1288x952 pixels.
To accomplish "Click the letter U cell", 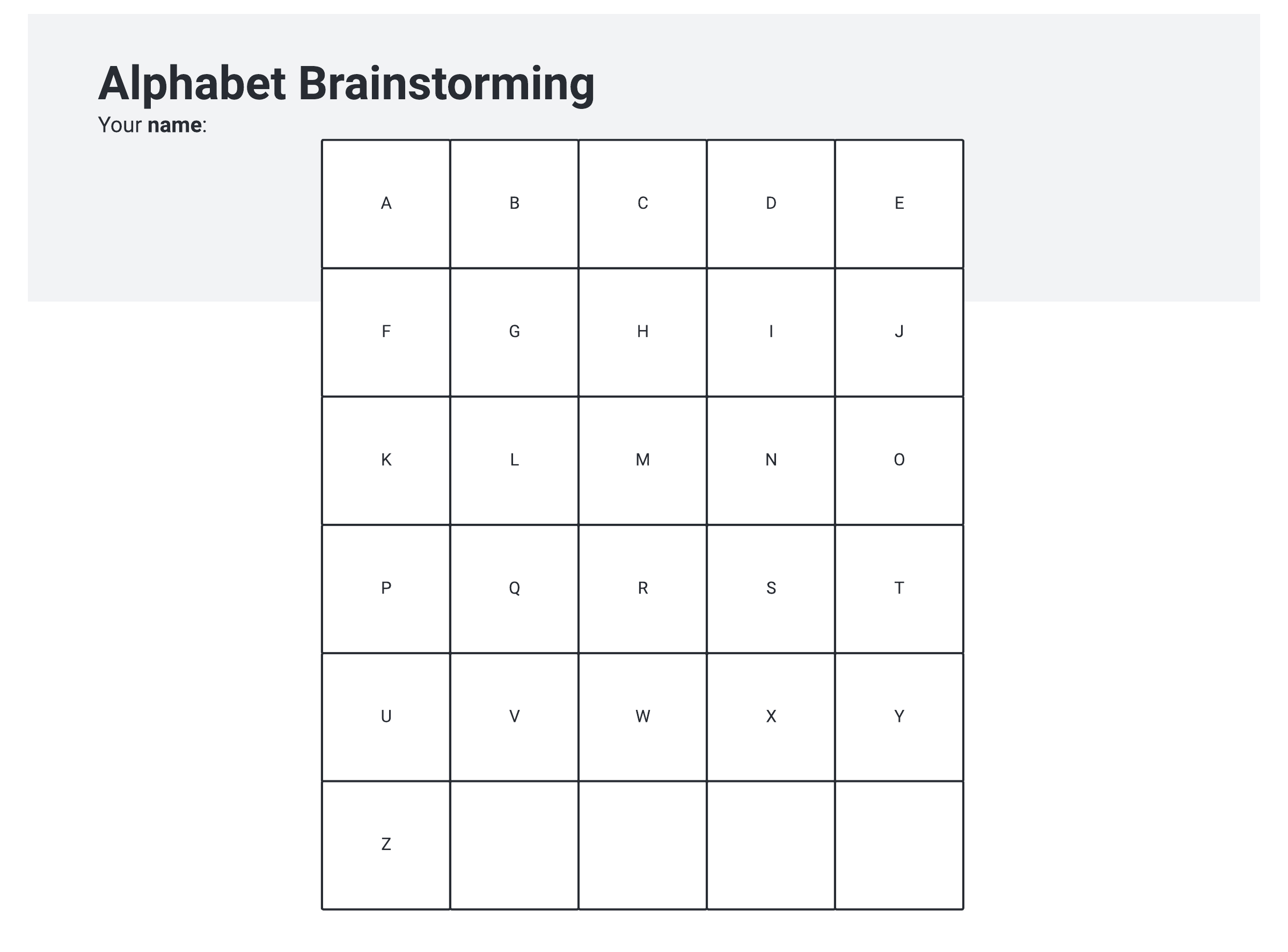I will (x=386, y=717).
